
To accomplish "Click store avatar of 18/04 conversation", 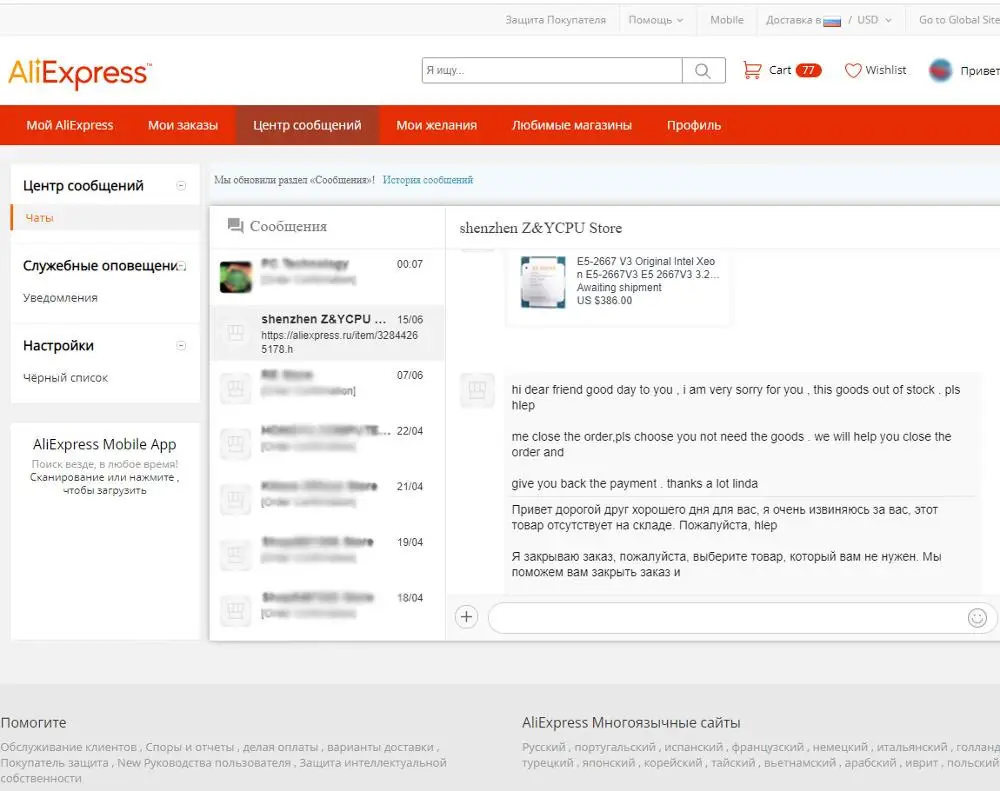I will (235, 610).
